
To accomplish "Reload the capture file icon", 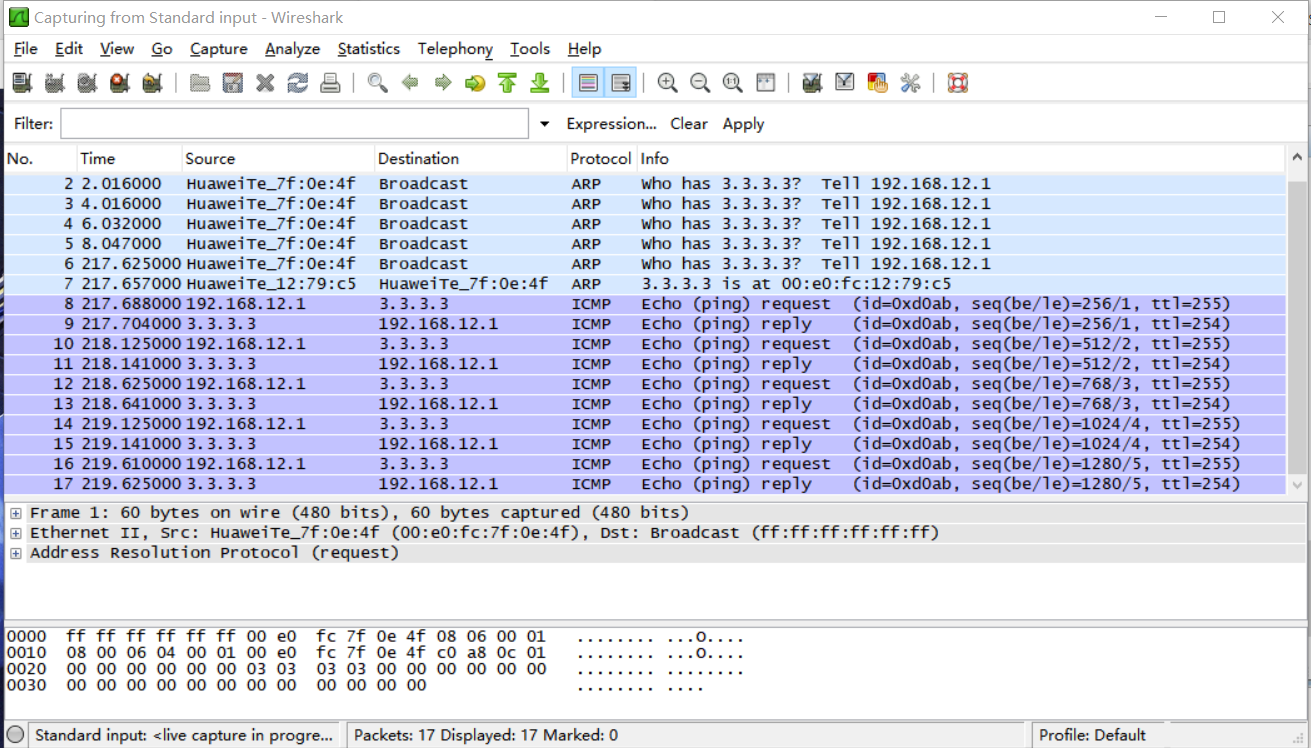I will coord(298,83).
